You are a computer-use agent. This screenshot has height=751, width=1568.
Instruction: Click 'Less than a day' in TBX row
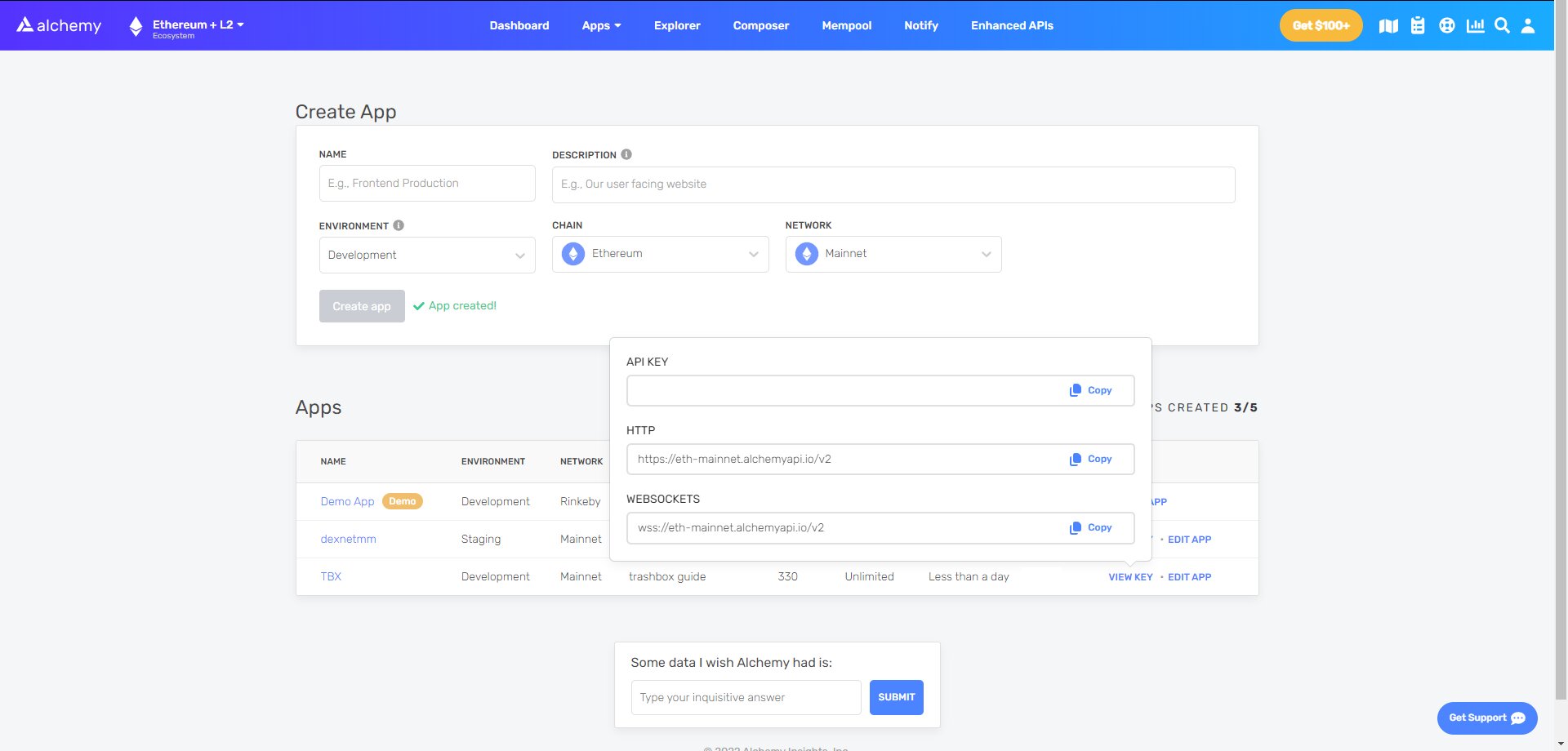click(969, 576)
